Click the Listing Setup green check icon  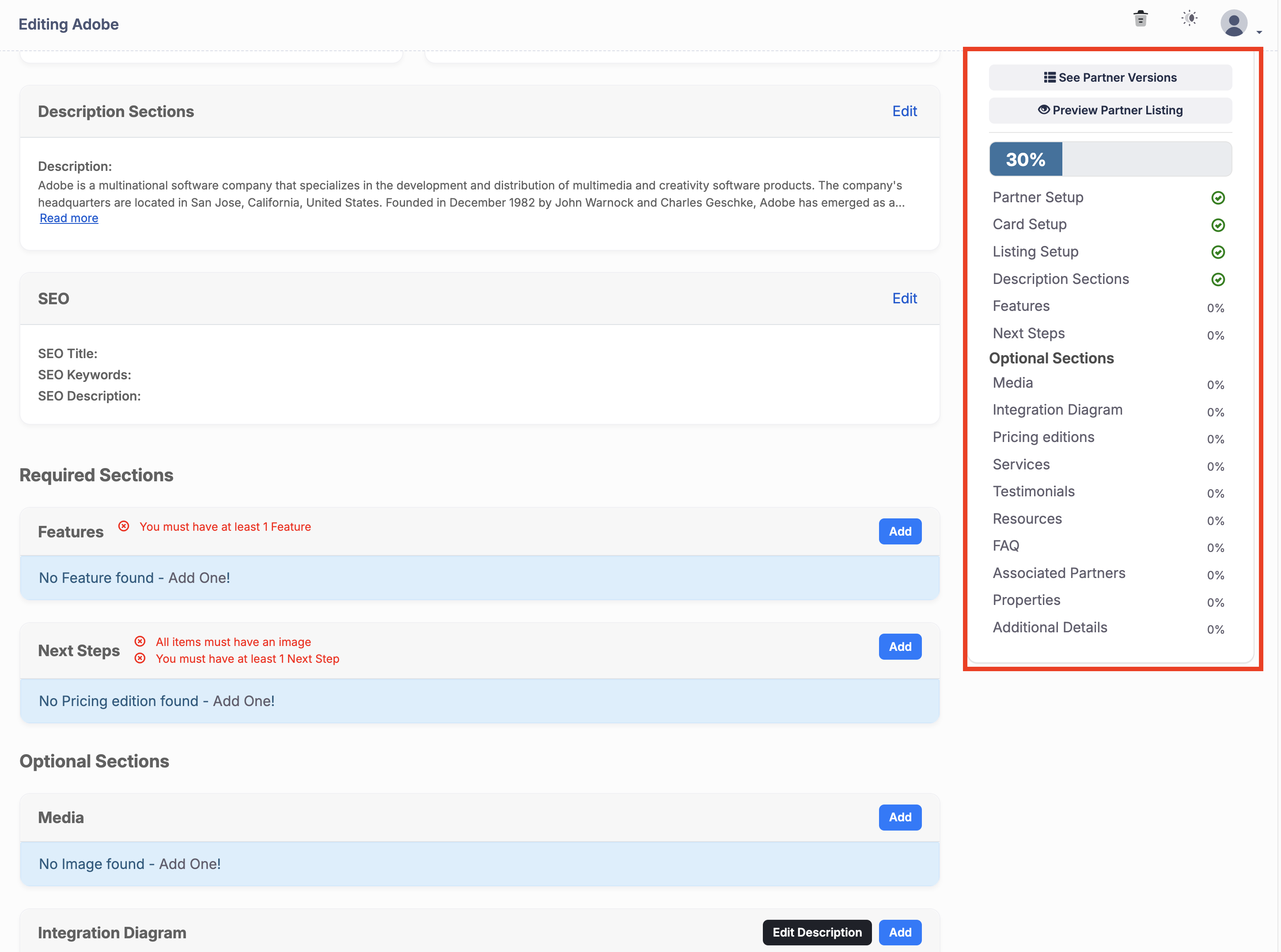pyautogui.click(x=1217, y=252)
